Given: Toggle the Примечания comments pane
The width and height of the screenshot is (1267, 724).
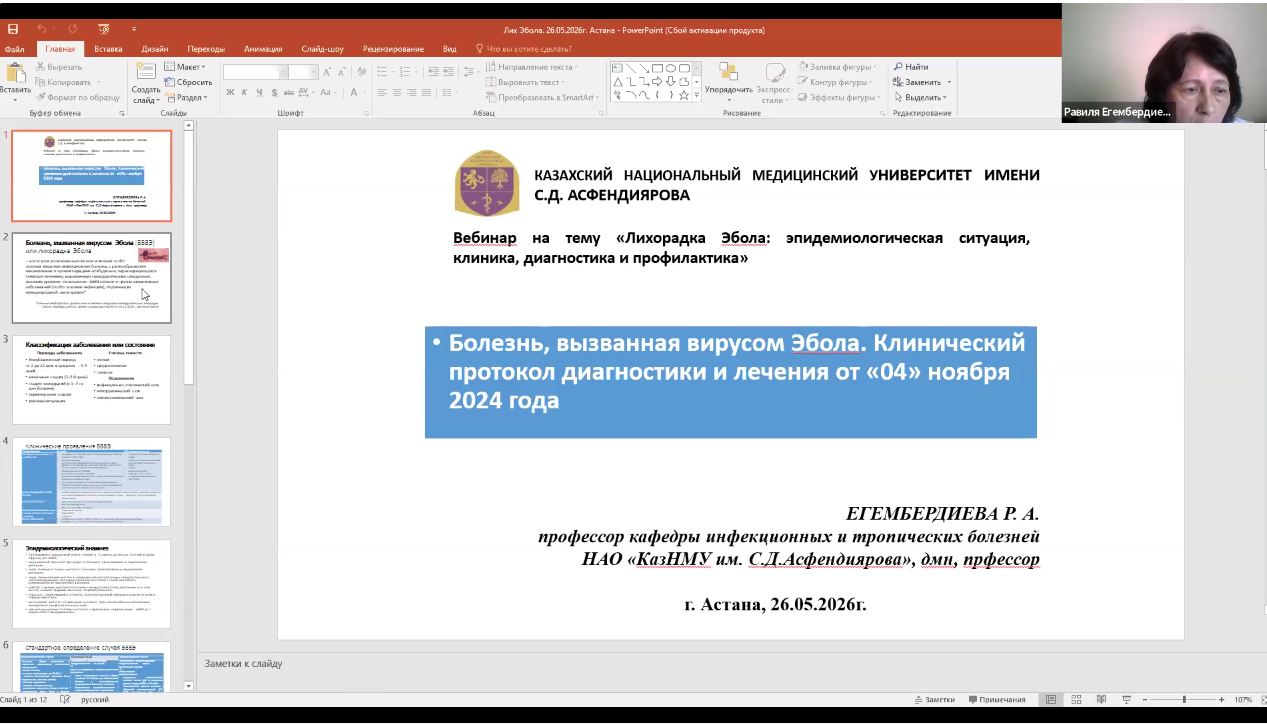Looking at the screenshot, I should coord(996,699).
